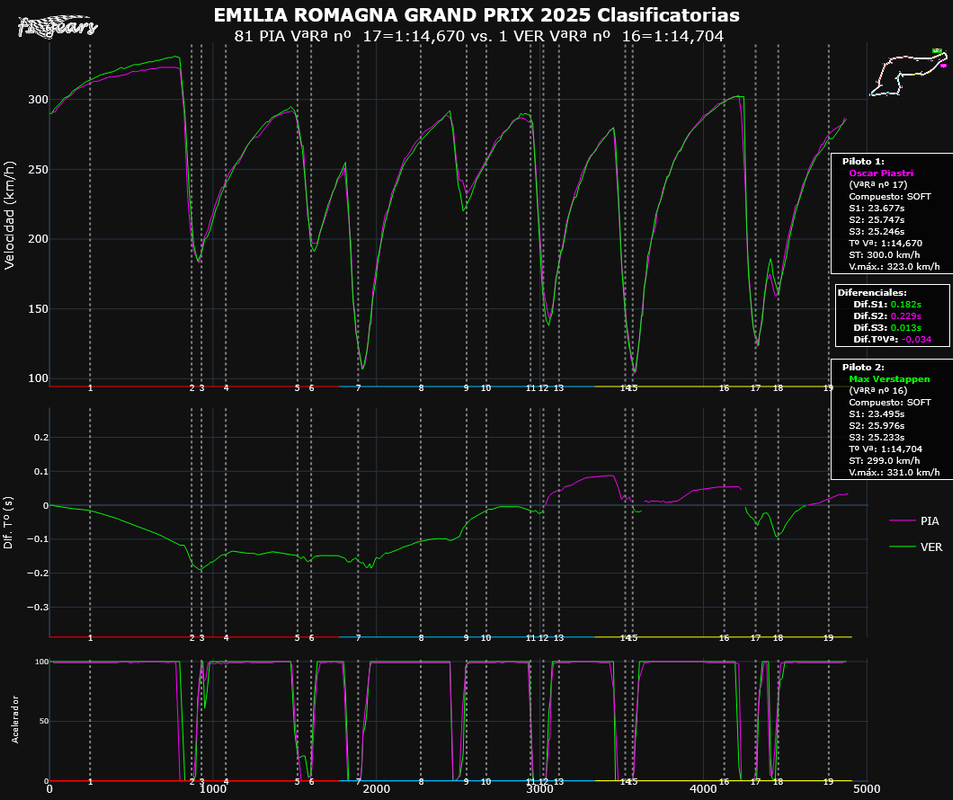The height and width of the screenshot is (800, 953).
Task: Click the 5000 distance tick on the x-axis
Action: coord(867,790)
